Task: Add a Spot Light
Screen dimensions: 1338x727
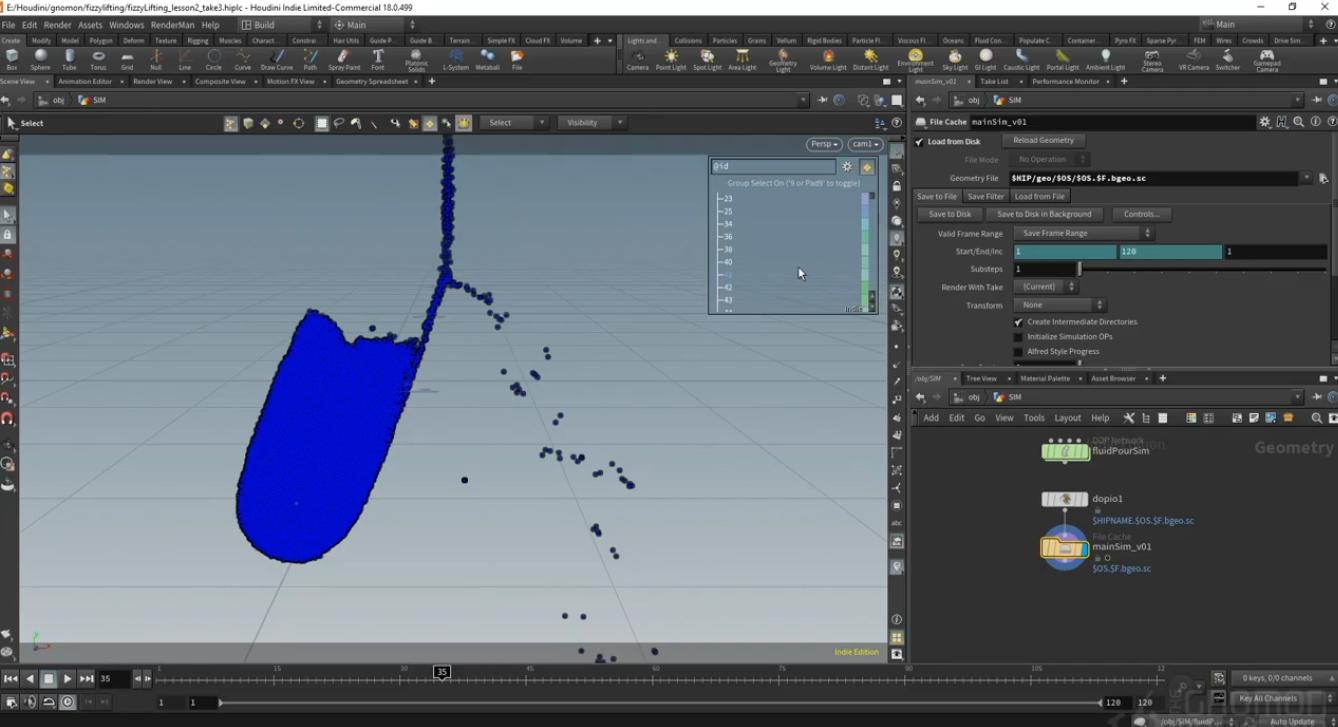Action: (707, 60)
